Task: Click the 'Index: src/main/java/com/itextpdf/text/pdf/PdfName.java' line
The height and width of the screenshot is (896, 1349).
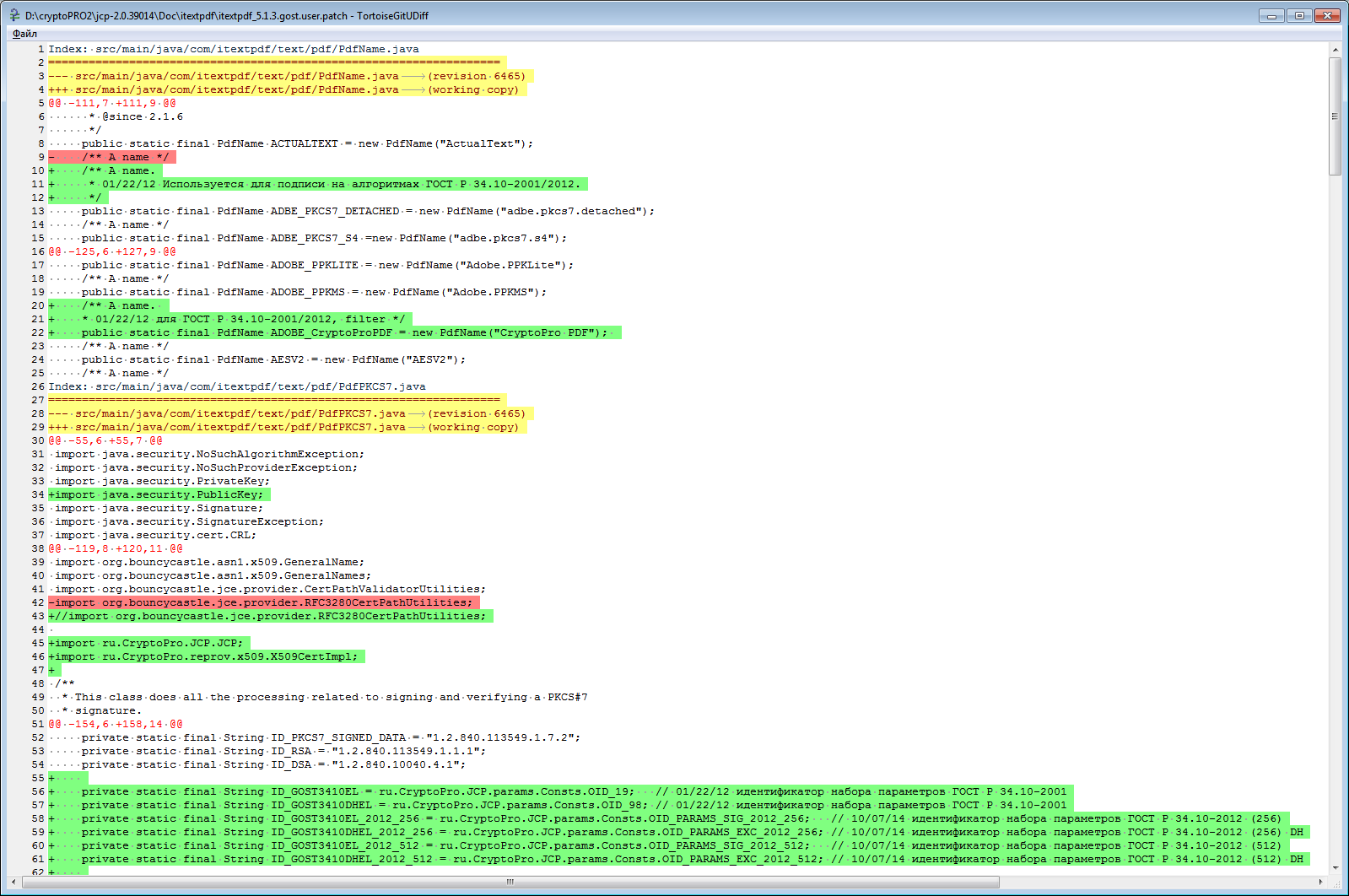Action: point(234,49)
